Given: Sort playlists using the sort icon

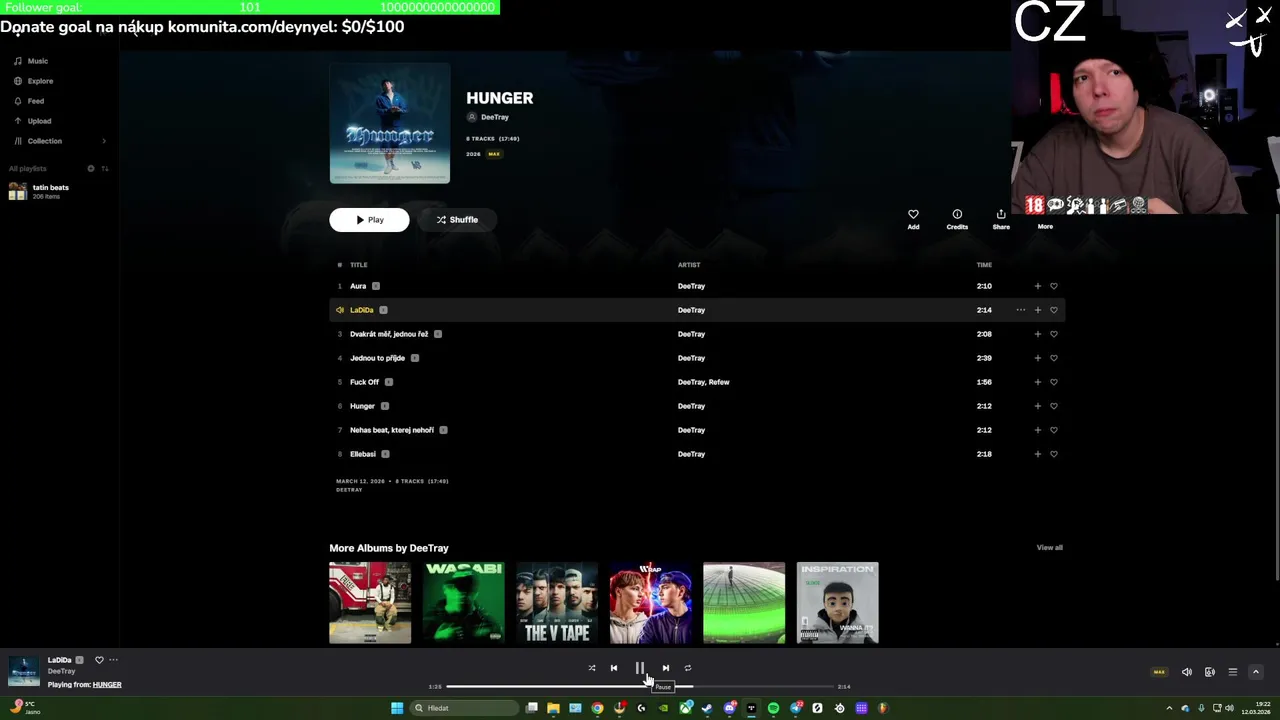Looking at the screenshot, I should pyautogui.click(x=105, y=168).
